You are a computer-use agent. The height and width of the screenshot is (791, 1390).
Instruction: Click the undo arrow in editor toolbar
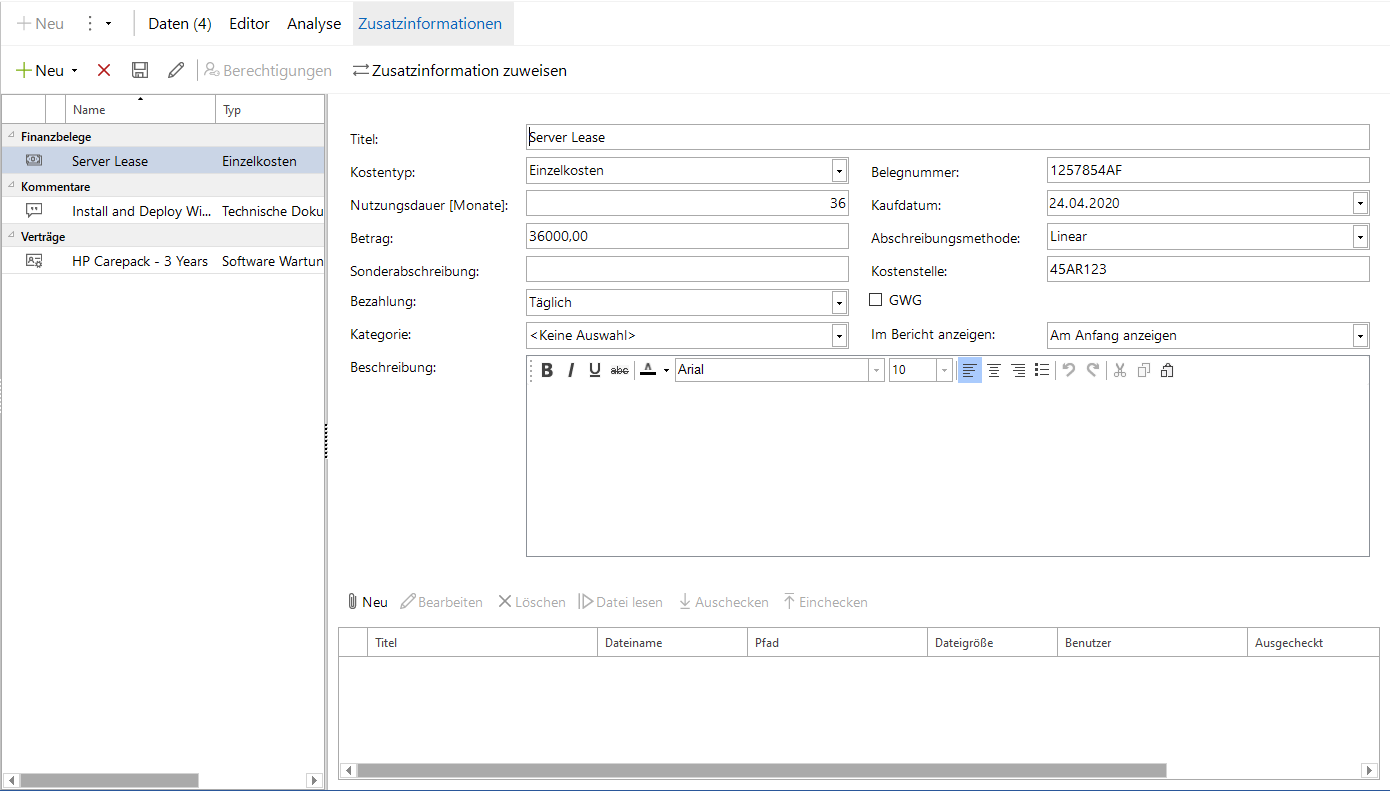coord(1069,370)
